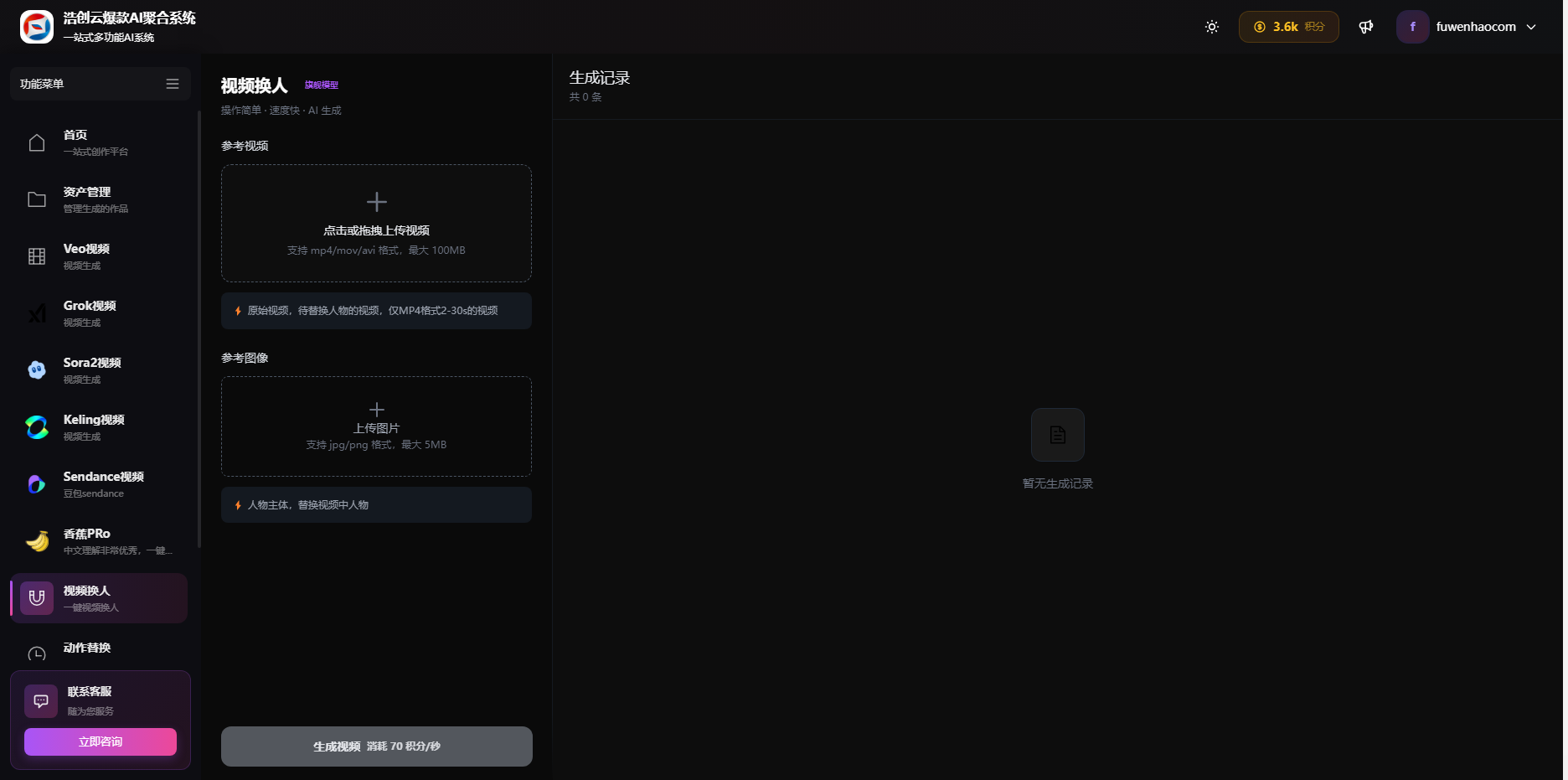The width and height of the screenshot is (1568, 780).
Task: Open Keling video via its colorful icon
Action: pos(37,427)
